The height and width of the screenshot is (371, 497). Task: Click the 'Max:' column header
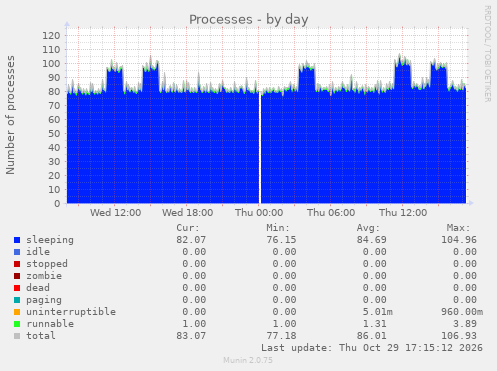click(x=458, y=228)
